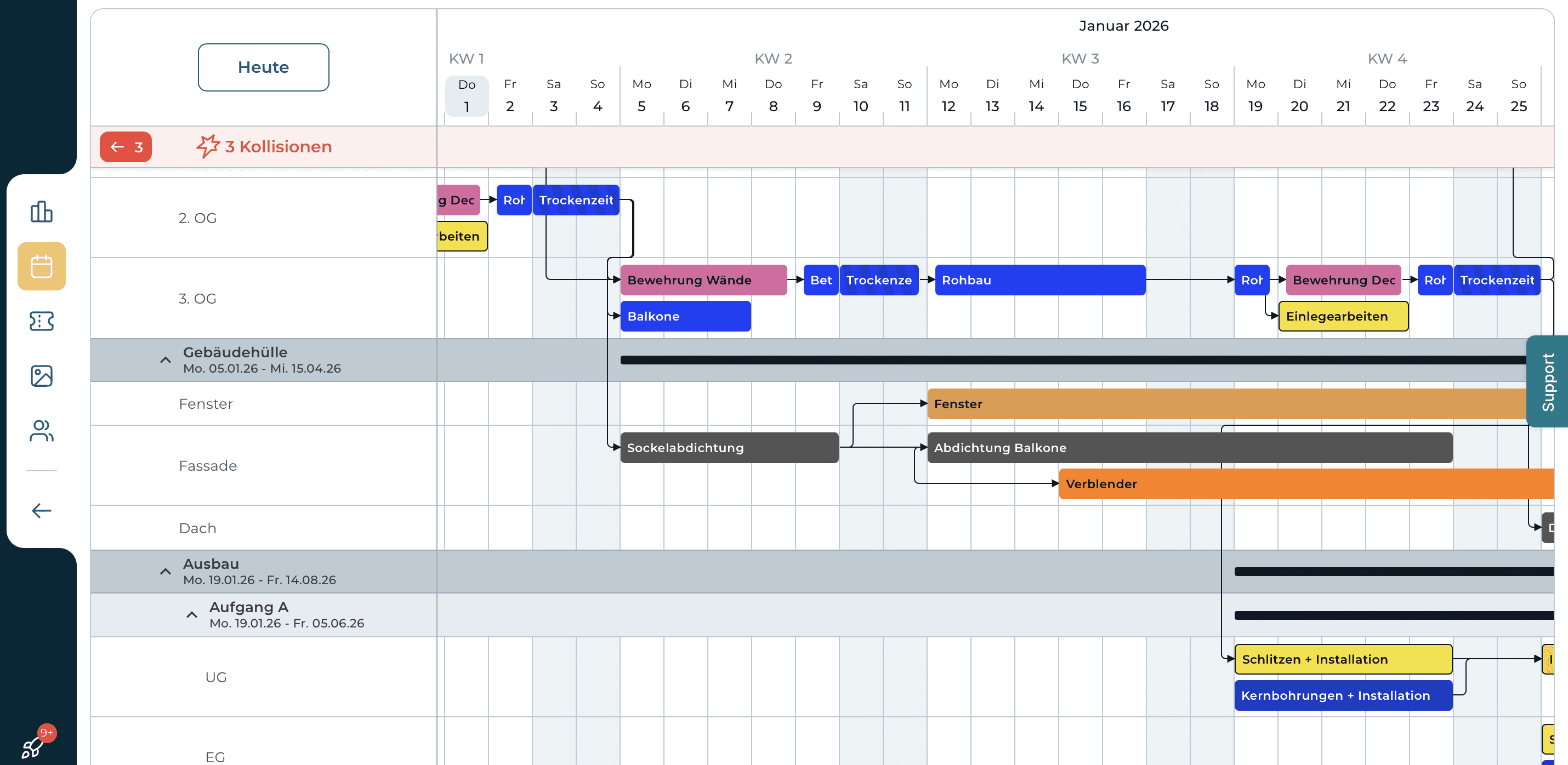Viewport: 1568px width, 765px height.
Task: Open the buildings overview sidebar icon
Action: coord(41,212)
